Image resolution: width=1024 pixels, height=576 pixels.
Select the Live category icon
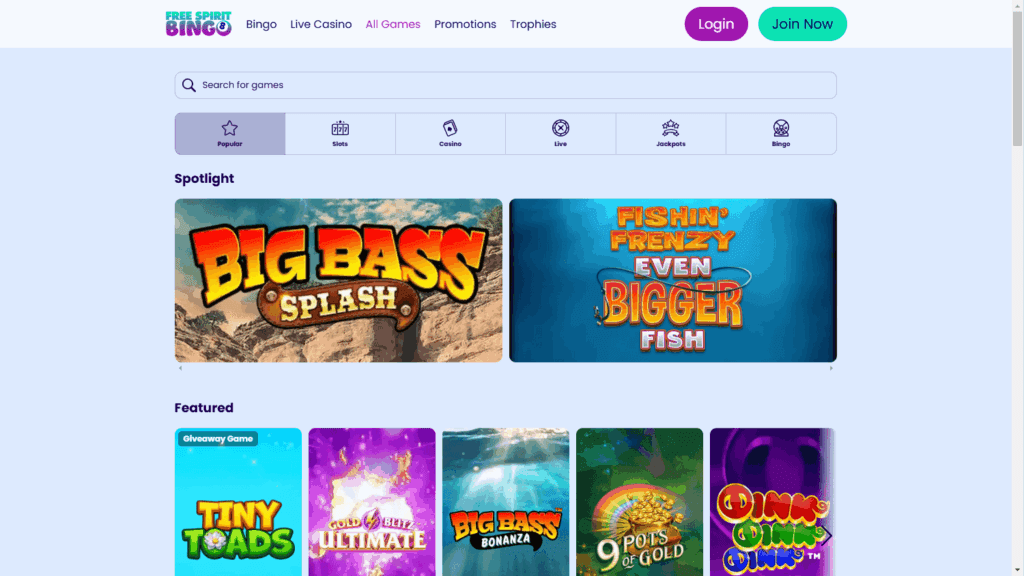click(560, 134)
